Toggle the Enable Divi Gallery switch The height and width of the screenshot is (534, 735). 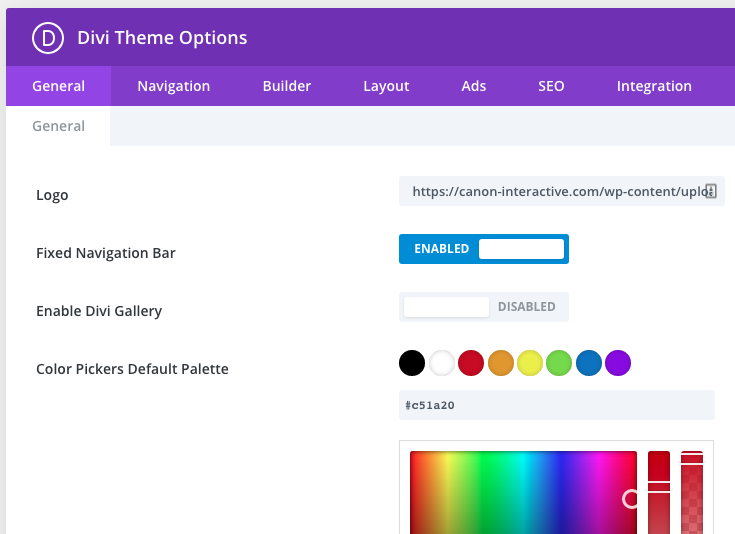(484, 307)
